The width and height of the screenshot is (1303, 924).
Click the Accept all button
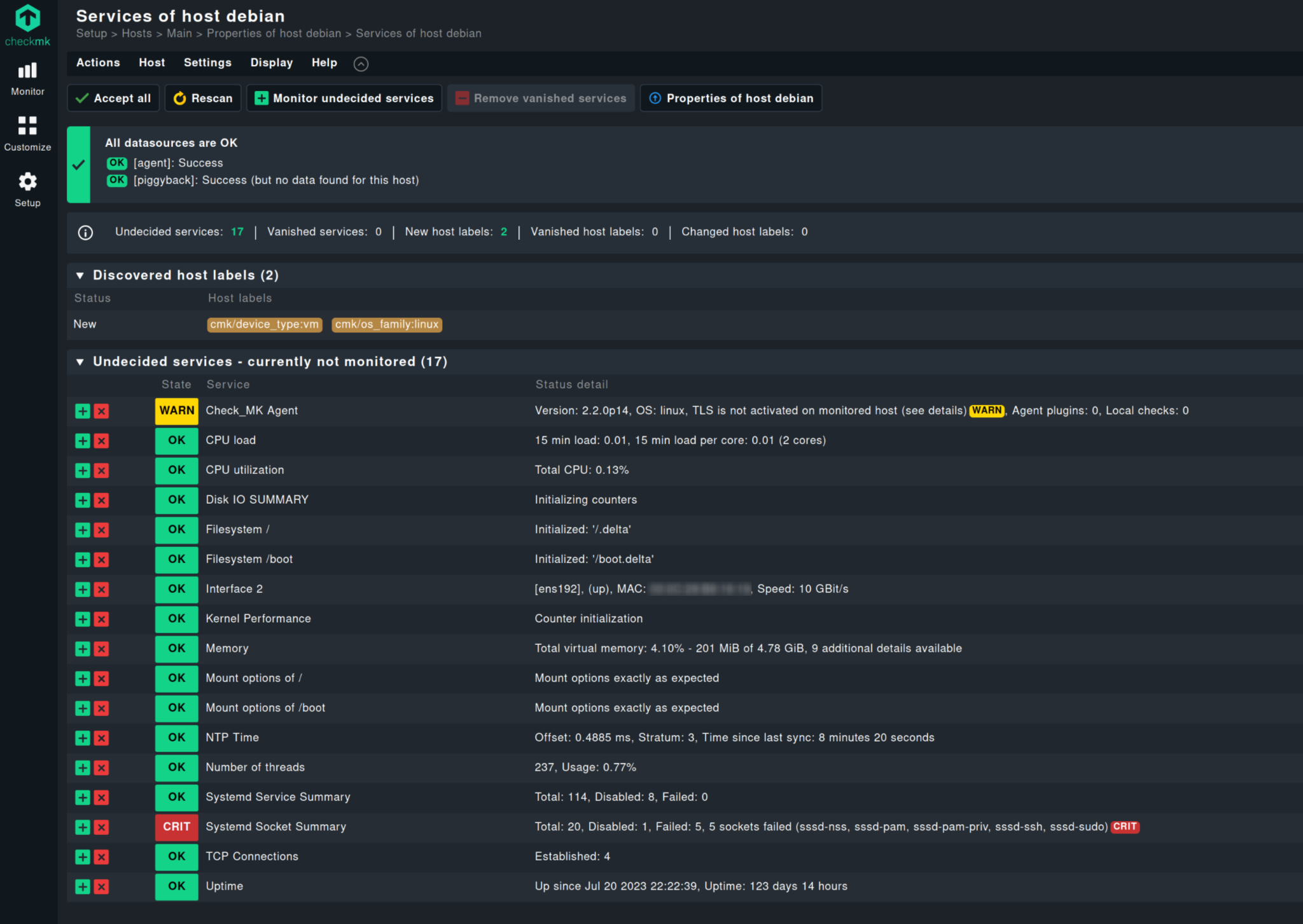click(113, 99)
